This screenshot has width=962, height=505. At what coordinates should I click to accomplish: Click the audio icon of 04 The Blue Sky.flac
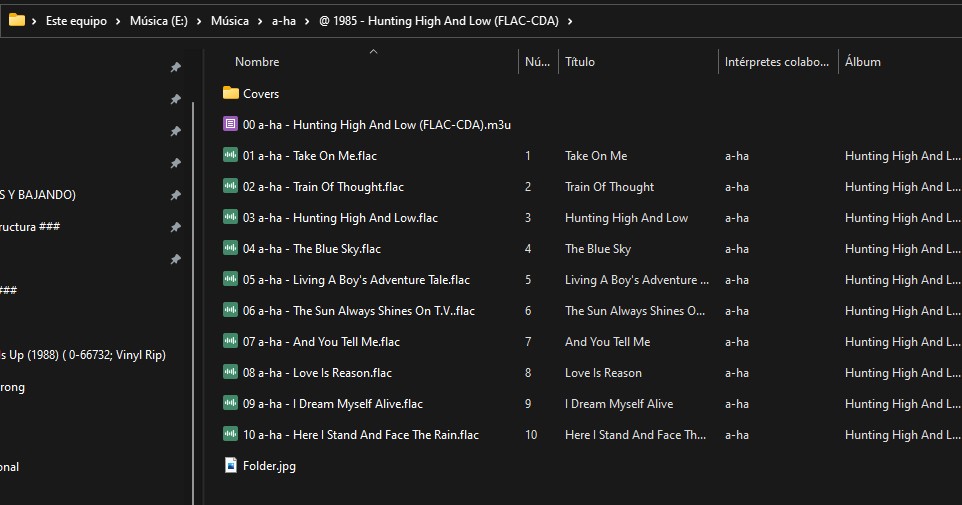(230, 248)
